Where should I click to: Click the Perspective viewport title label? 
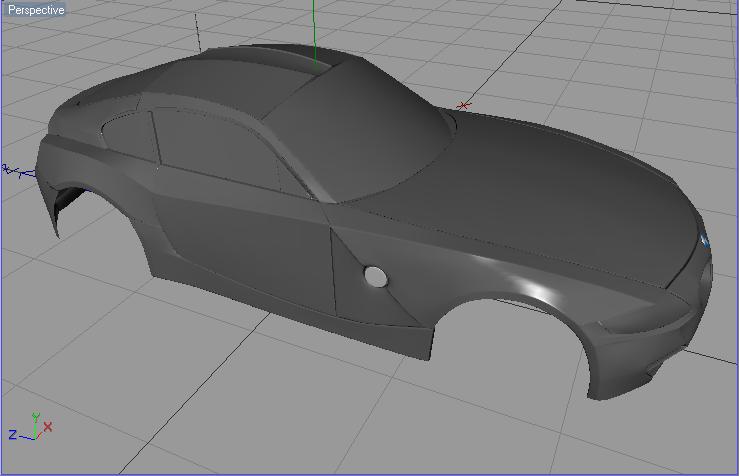35,9
